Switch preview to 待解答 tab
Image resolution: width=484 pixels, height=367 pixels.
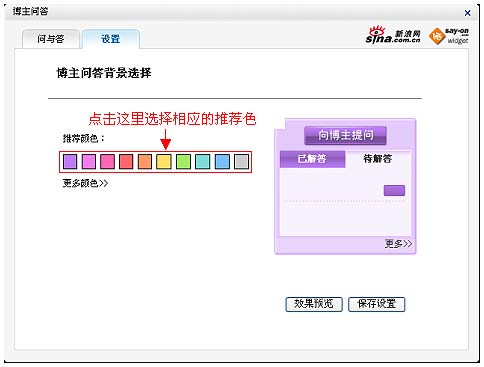(378, 159)
